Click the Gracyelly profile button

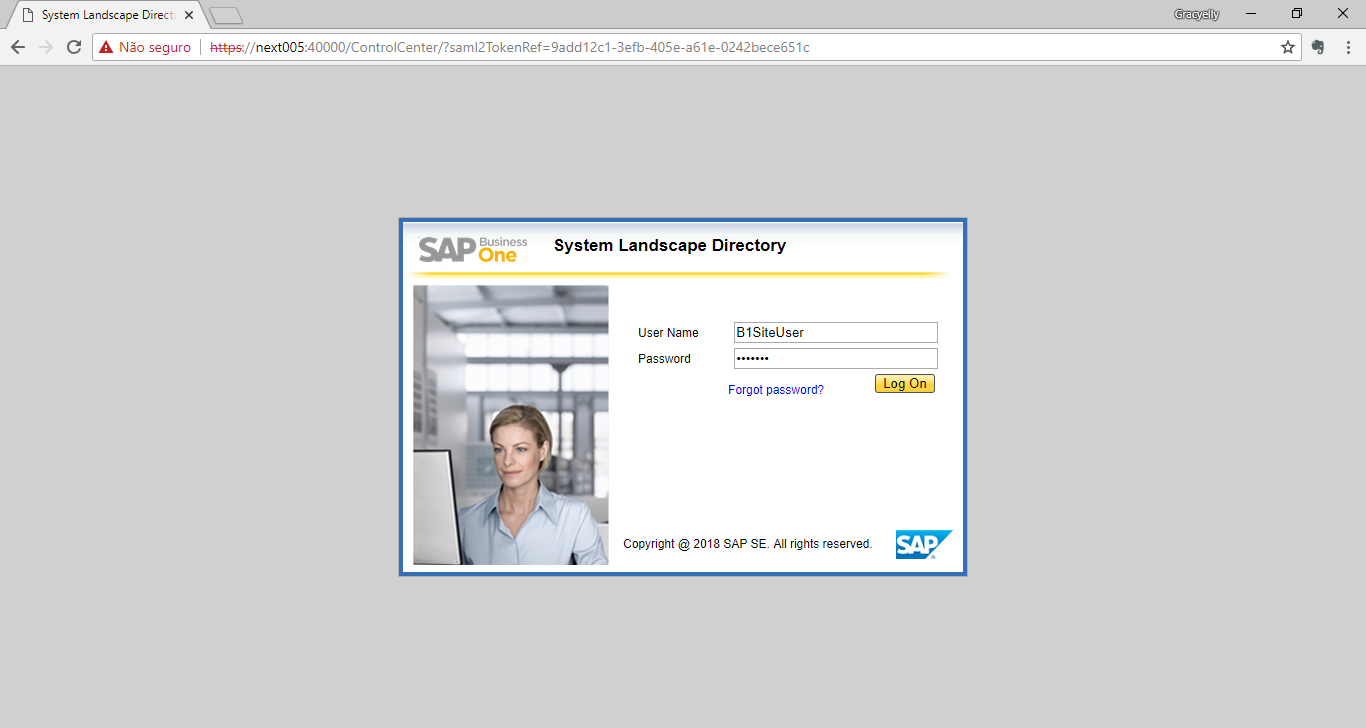[1196, 14]
